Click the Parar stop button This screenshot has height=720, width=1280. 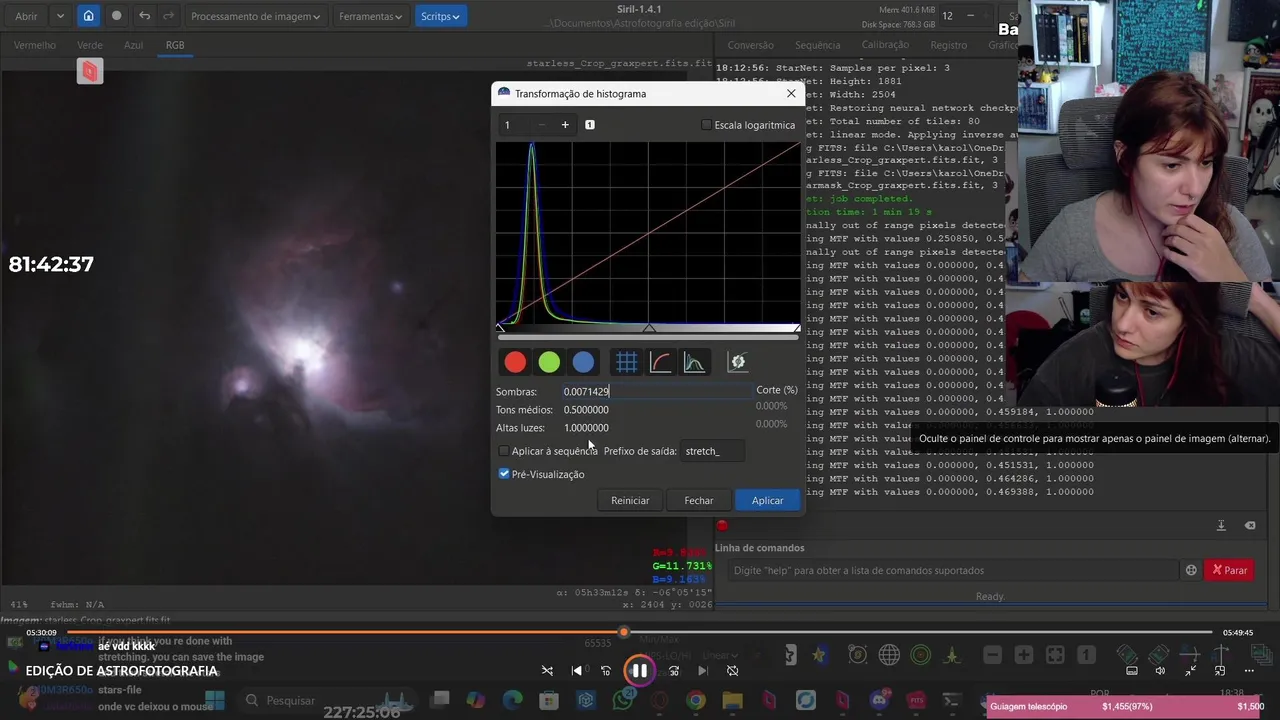tap(1230, 570)
